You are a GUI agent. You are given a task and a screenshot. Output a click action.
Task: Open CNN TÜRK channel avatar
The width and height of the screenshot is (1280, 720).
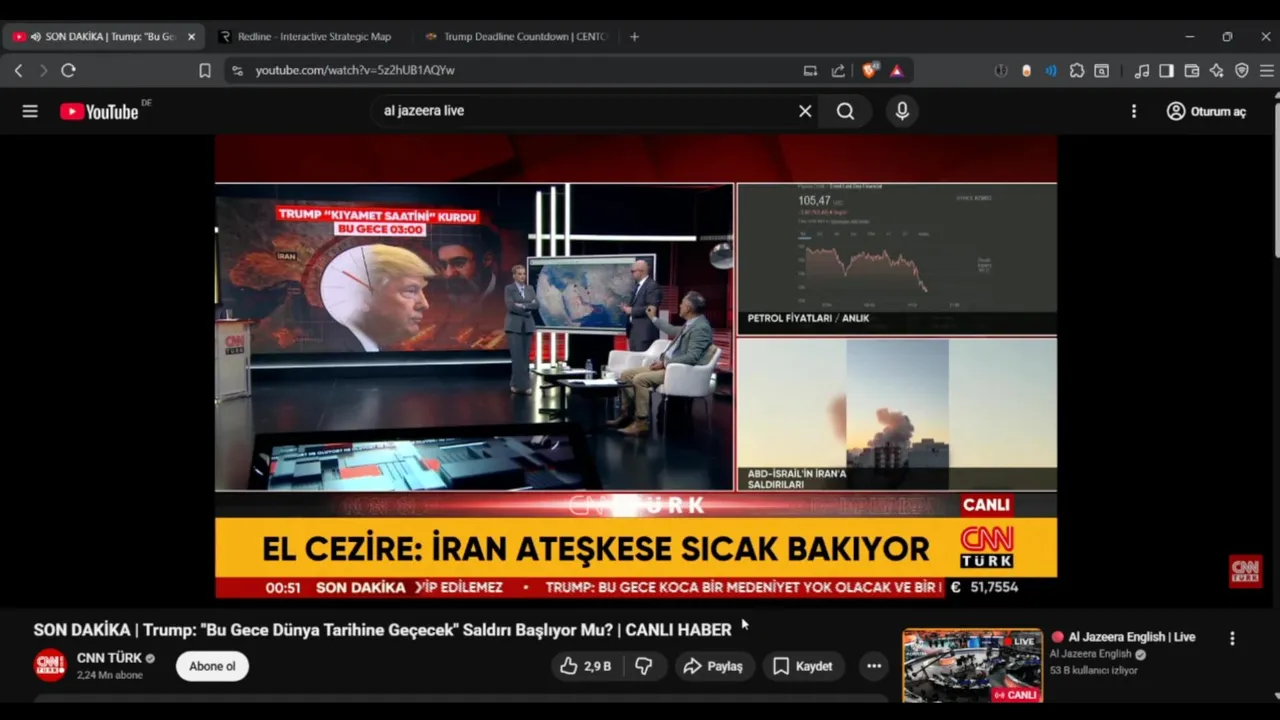point(50,666)
